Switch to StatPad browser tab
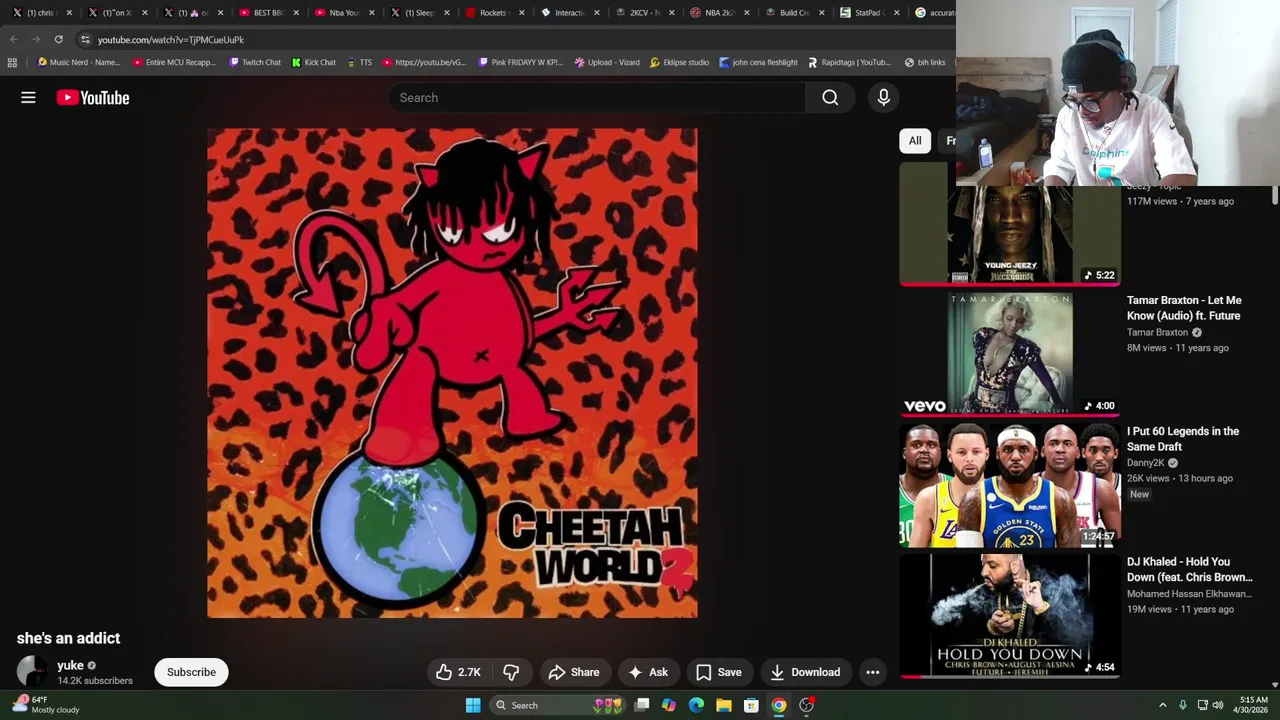 (863, 13)
